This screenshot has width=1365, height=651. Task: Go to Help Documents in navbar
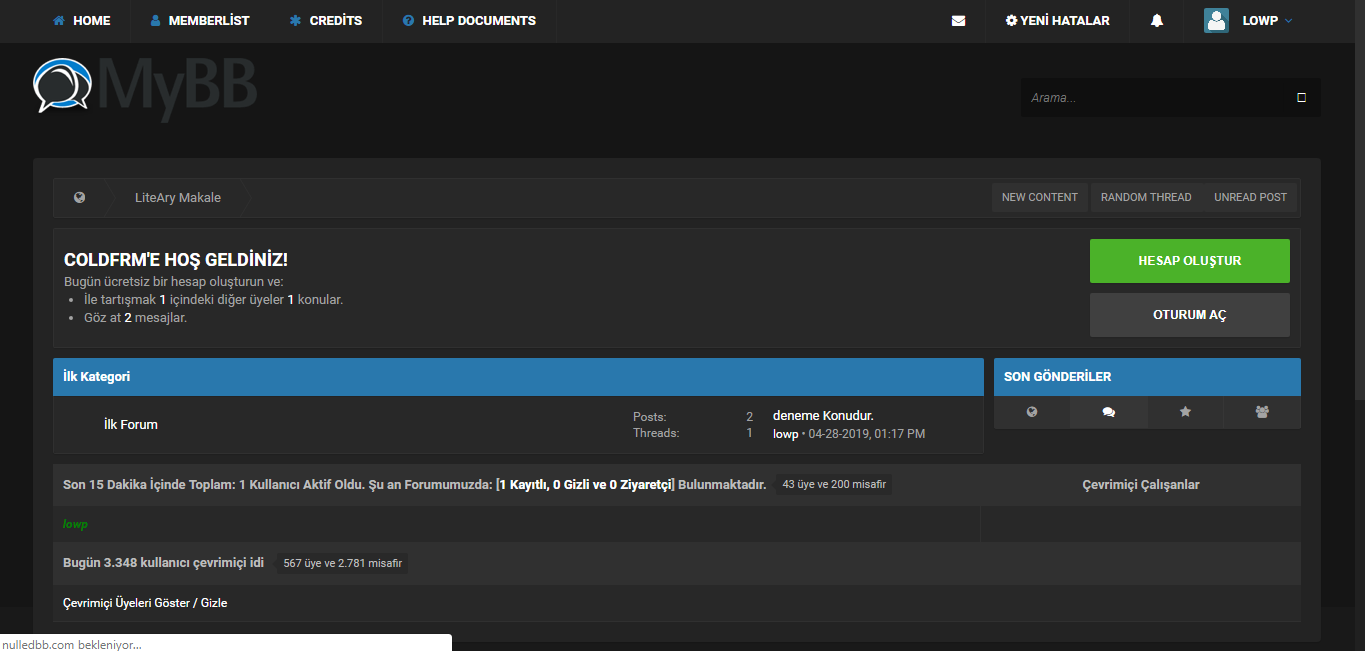(469, 21)
